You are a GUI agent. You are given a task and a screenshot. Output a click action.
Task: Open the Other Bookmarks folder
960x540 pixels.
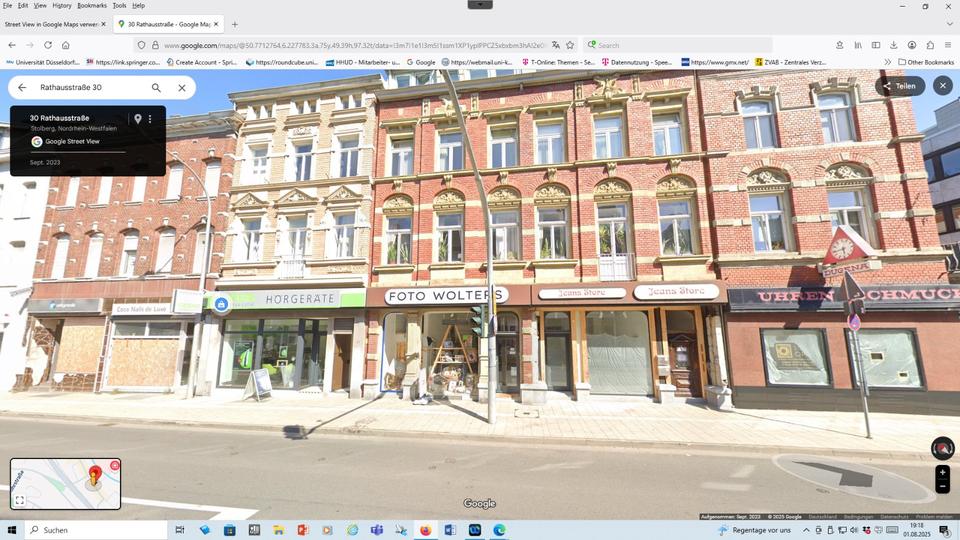(x=926, y=62)
